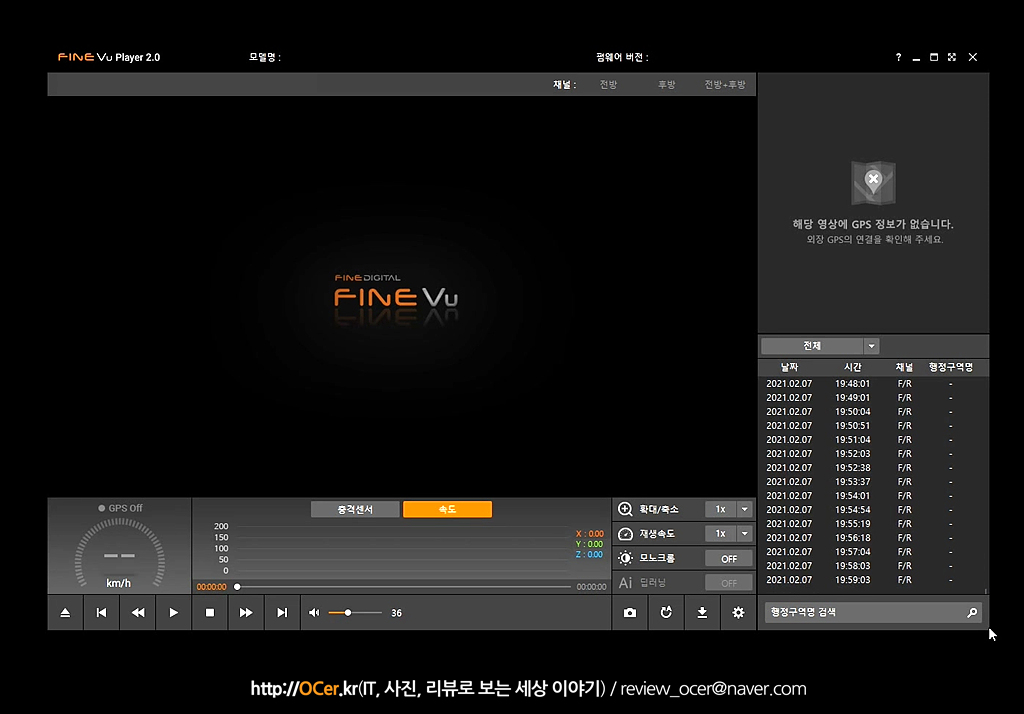Select recording at 19:55:19
Viewport: 1024px width, 714px height.
872,524
